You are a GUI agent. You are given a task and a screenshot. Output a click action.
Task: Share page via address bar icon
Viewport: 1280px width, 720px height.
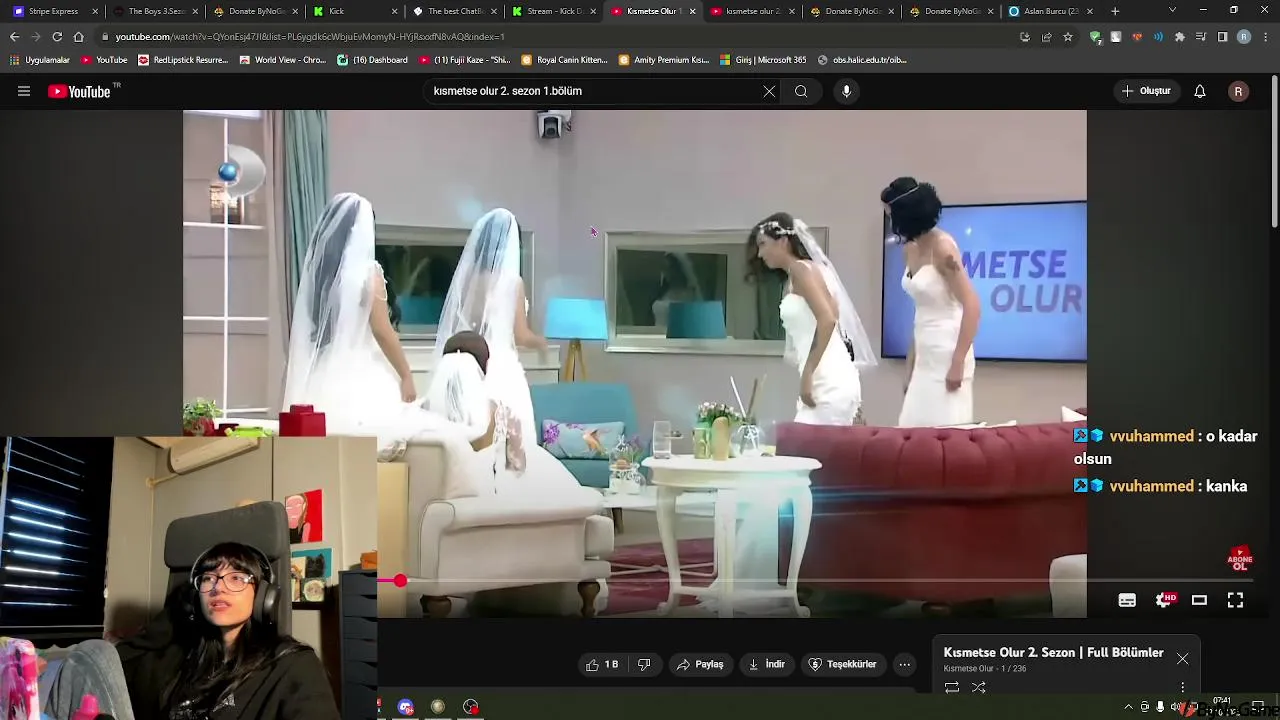1046,37
